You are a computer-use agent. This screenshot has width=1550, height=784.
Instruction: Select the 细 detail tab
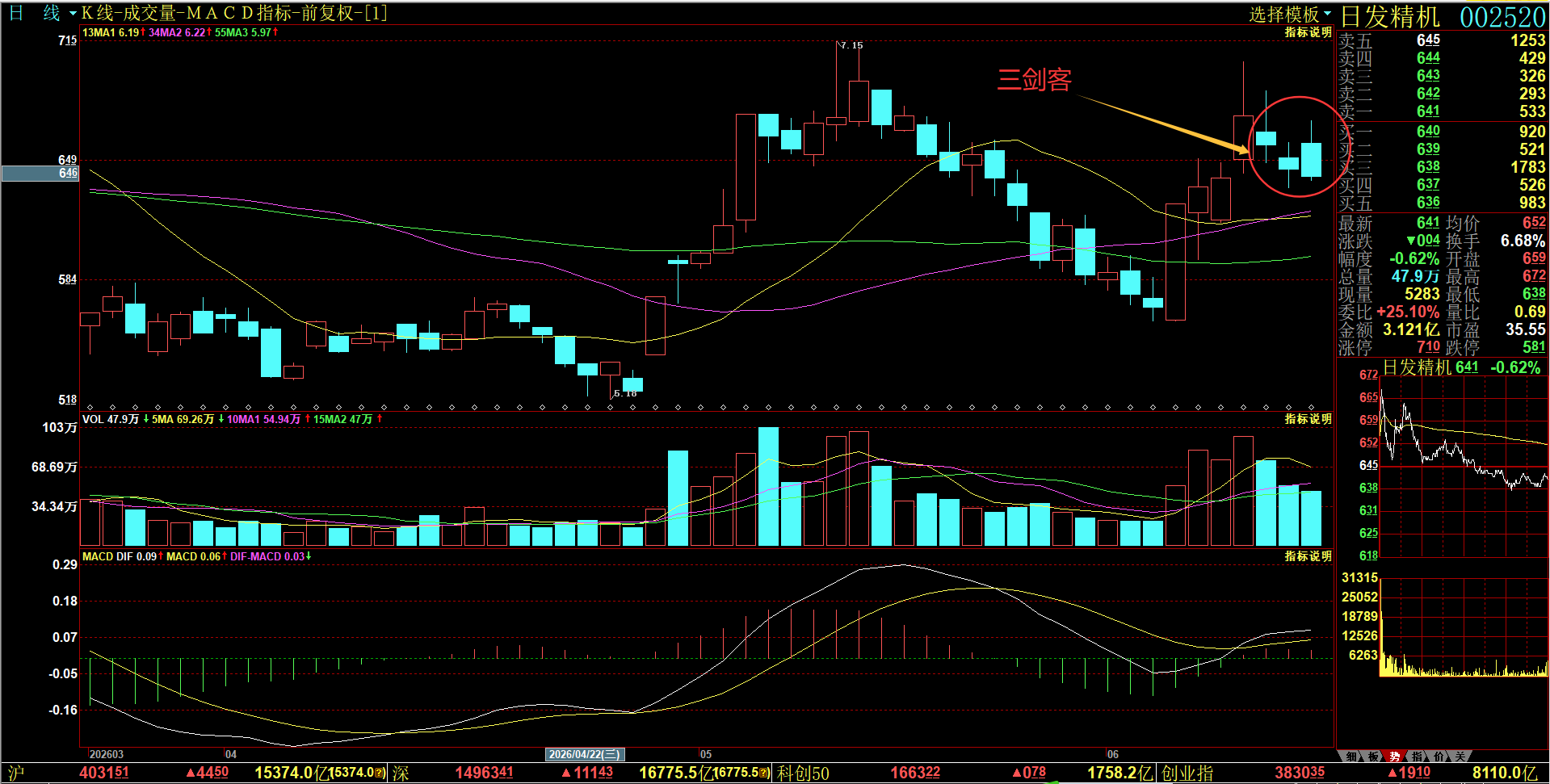pyautogui.click(x=1352, y=757)
